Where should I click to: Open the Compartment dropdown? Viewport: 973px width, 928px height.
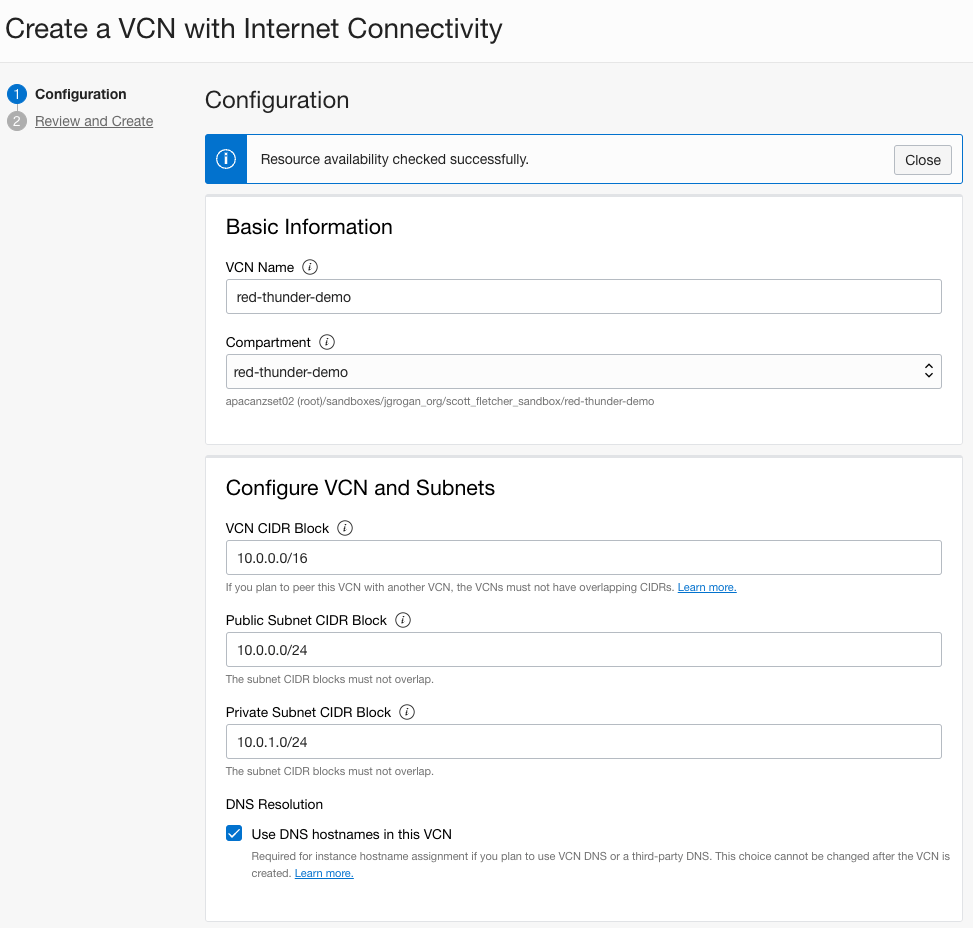583,372
